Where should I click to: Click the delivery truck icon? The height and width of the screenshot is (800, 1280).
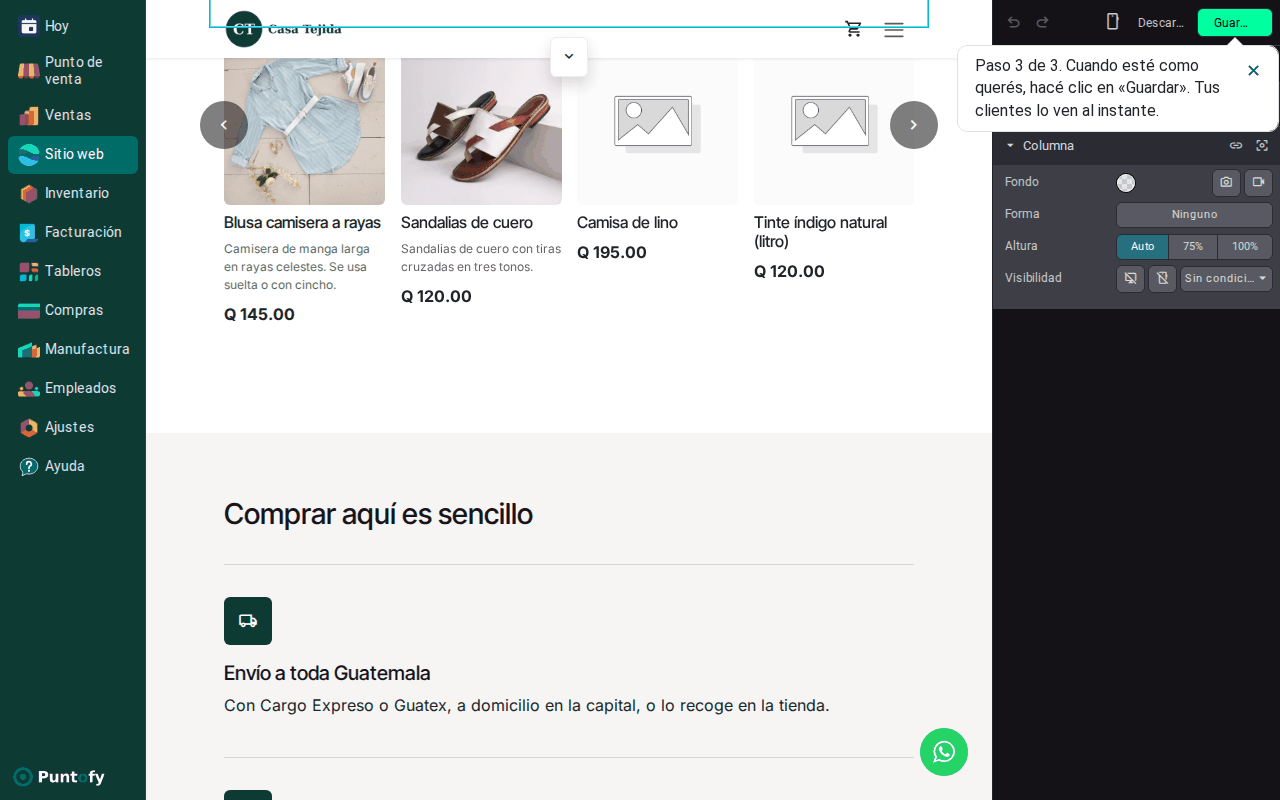(248, 621)
